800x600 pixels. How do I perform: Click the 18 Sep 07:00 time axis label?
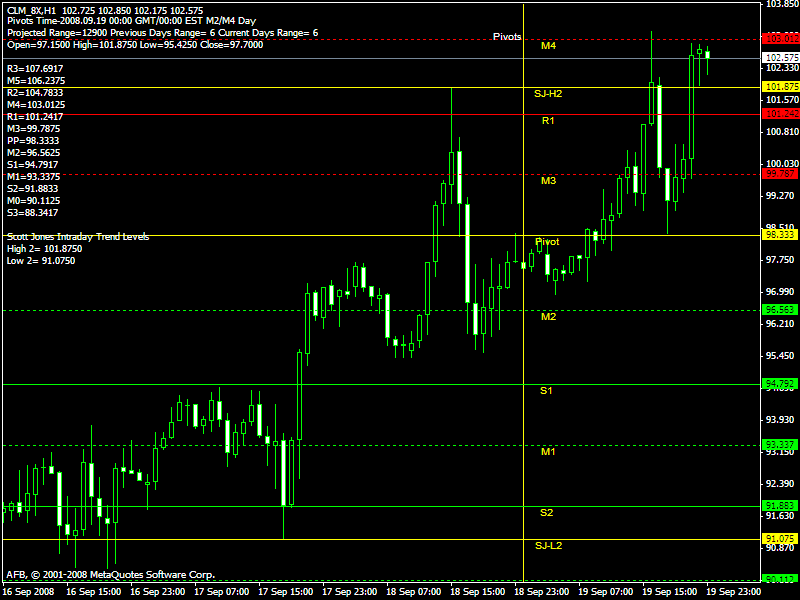[x=417, y=592]
